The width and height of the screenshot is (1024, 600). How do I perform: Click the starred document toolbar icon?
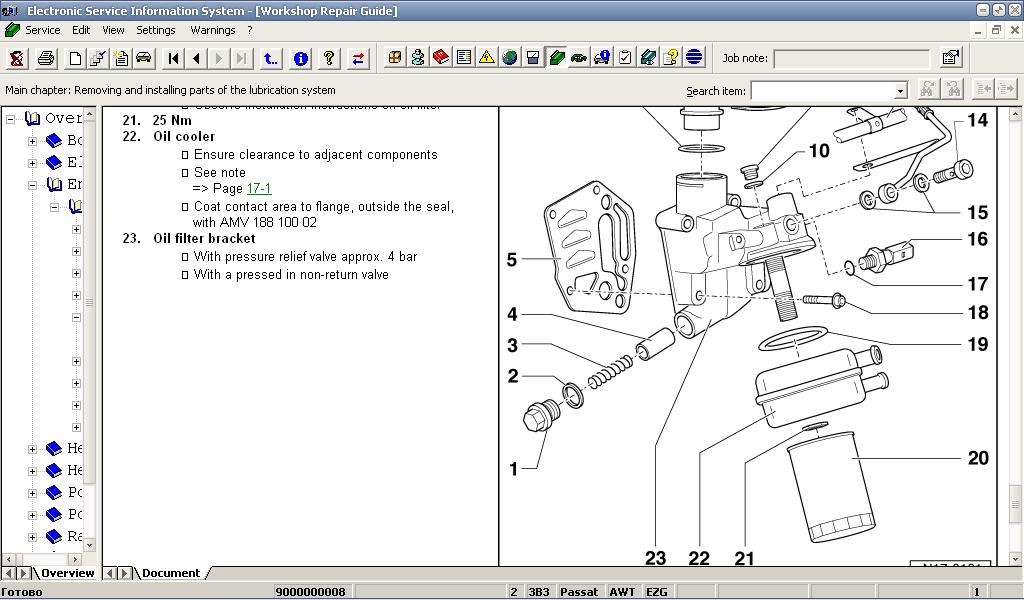tap(121, 58)
